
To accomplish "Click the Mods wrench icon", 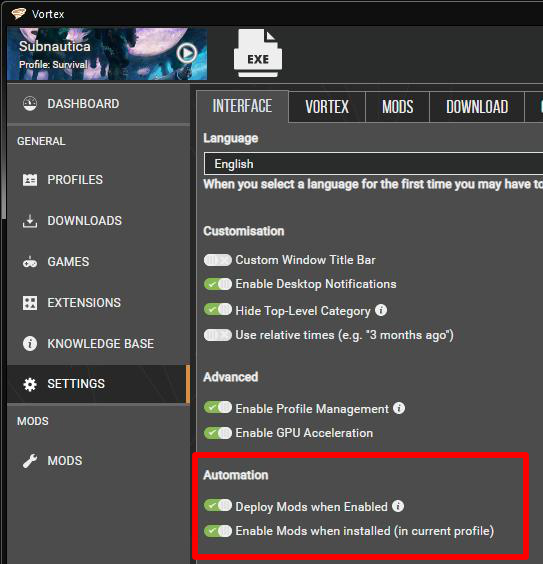I will click(x=30, y=461).
